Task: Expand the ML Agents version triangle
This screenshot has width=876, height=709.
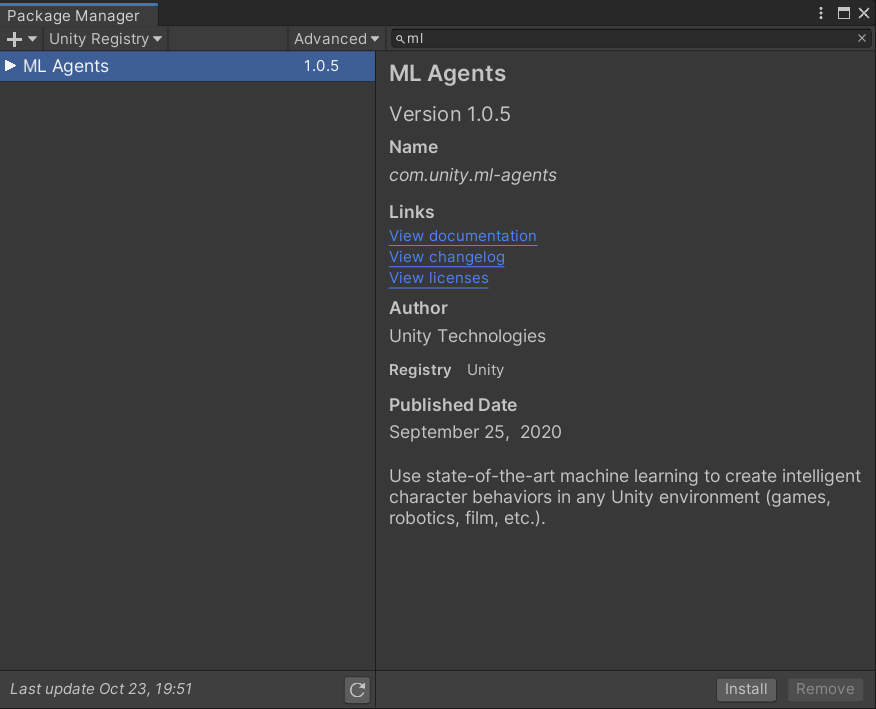Action: [x=11, y=66]
